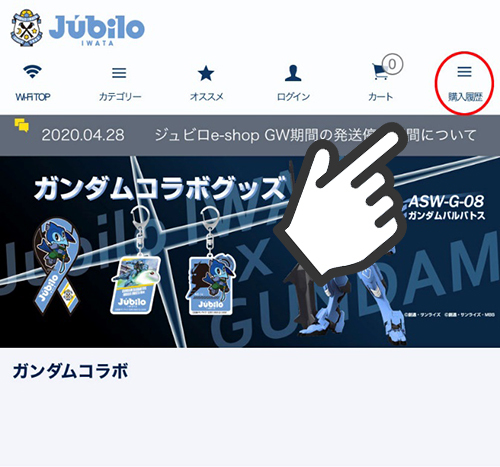Tap the Wi-Fi TOP icon

pos(32,72)
